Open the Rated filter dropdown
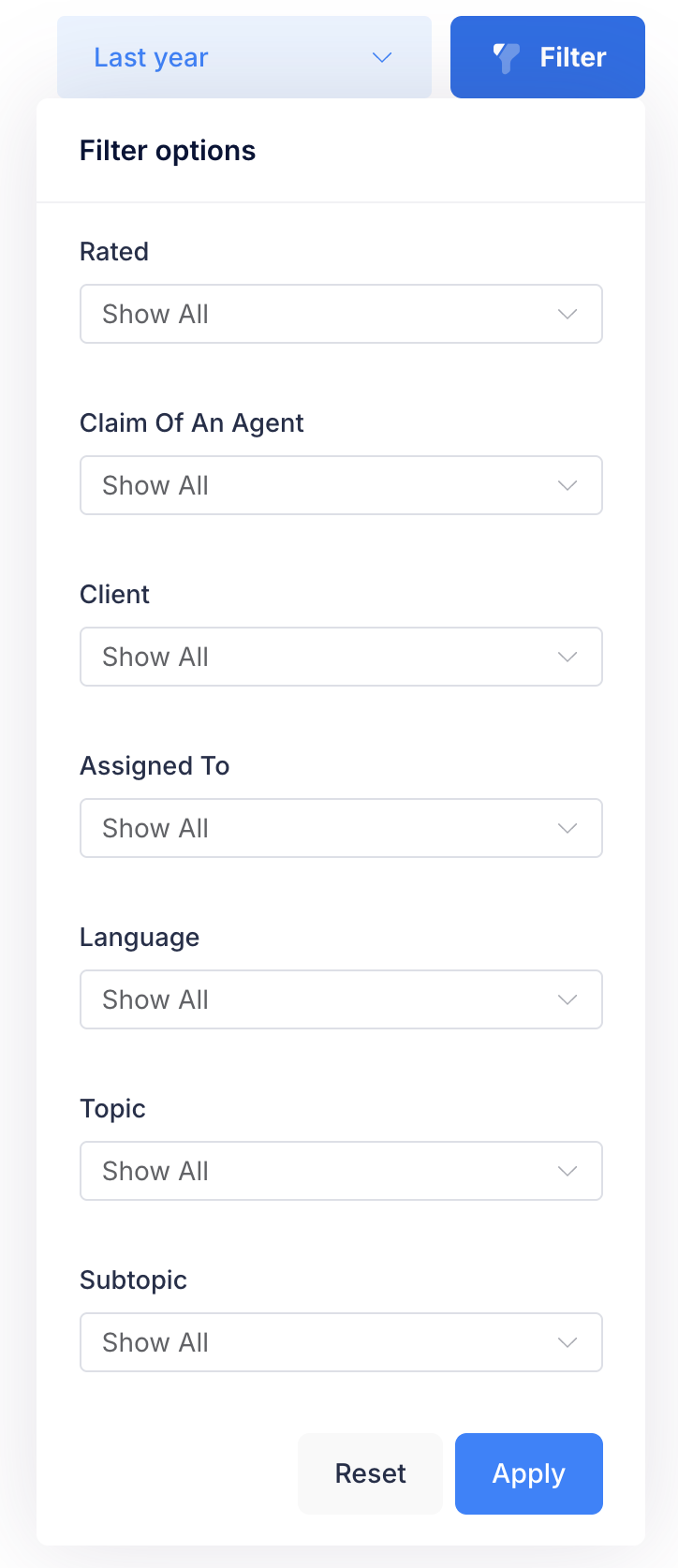Screen dimensions: 678x1568 [x=341, y=314]
